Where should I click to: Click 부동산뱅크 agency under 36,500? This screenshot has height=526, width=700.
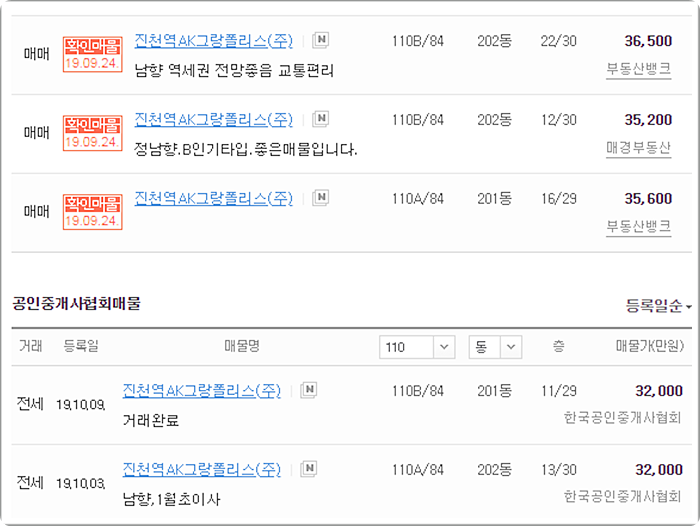(638, 69)
